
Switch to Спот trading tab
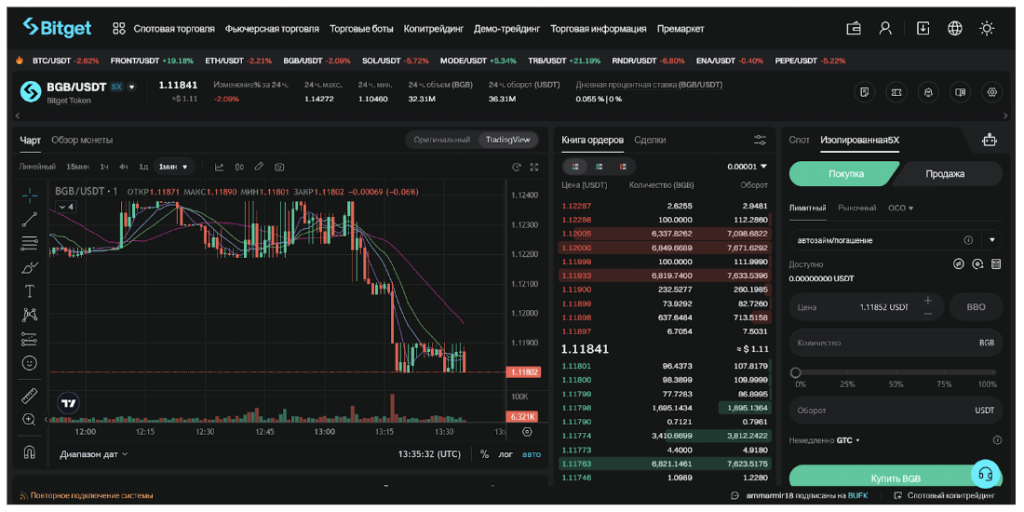(799, 140)
